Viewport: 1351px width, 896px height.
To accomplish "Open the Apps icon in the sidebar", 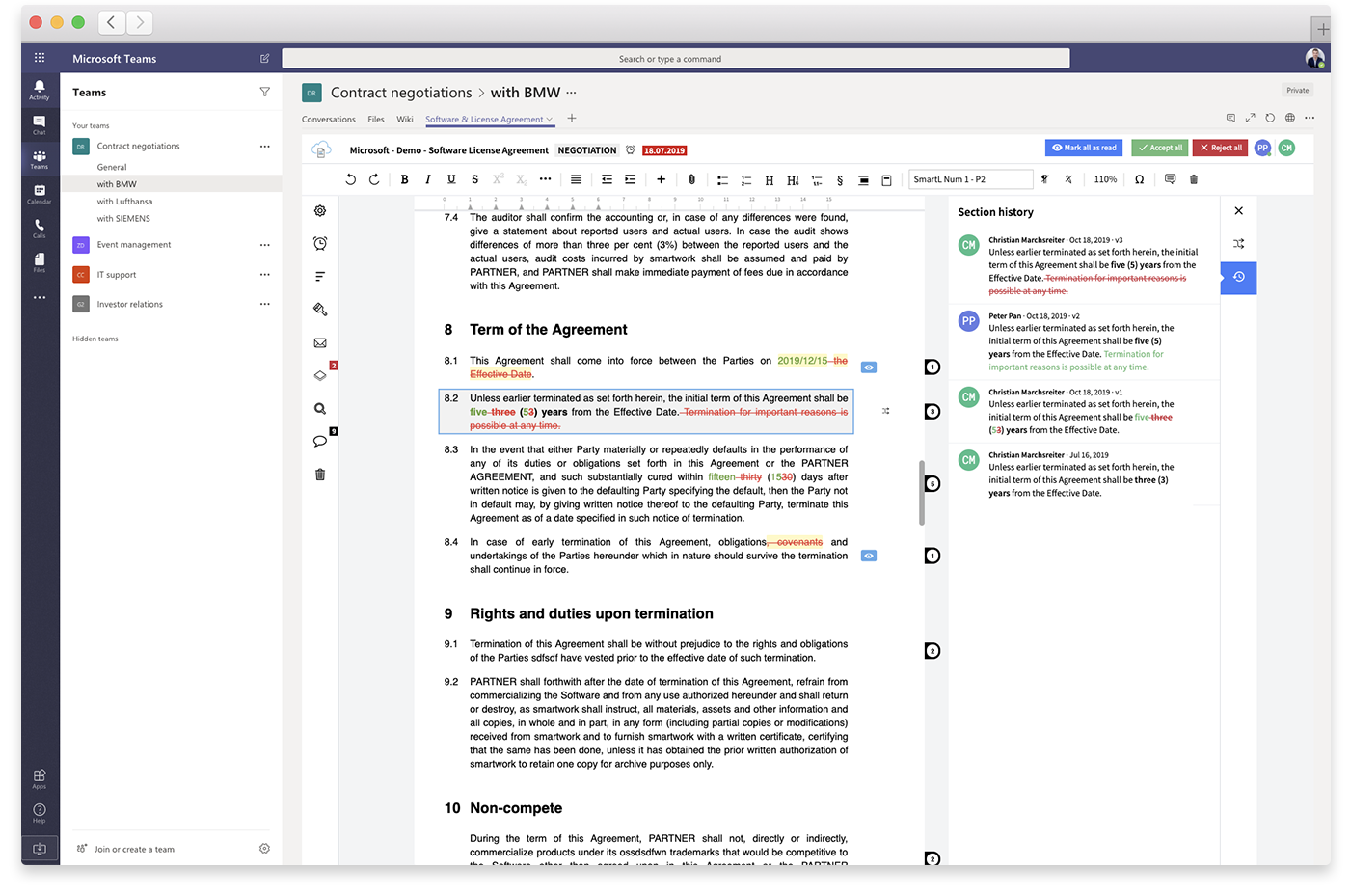I will coord(40,778).
